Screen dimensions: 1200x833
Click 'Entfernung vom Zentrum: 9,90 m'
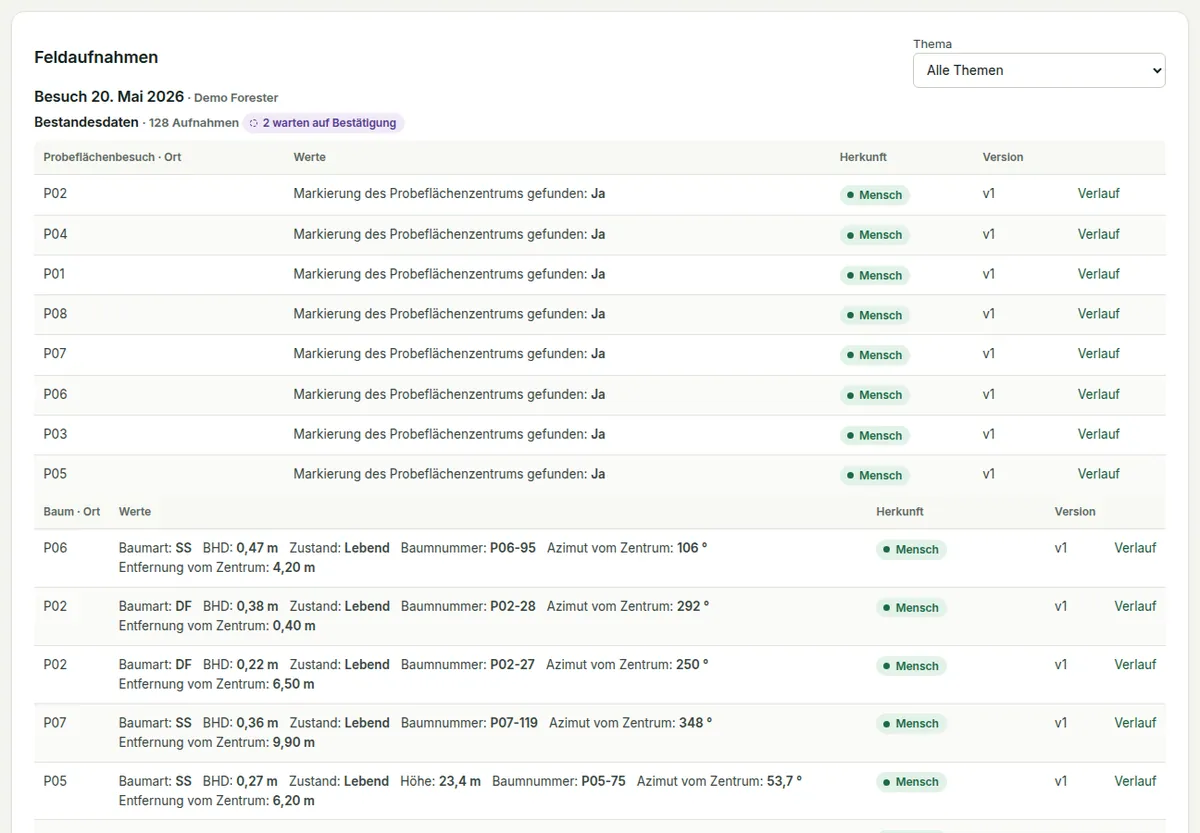coord(217,742)
